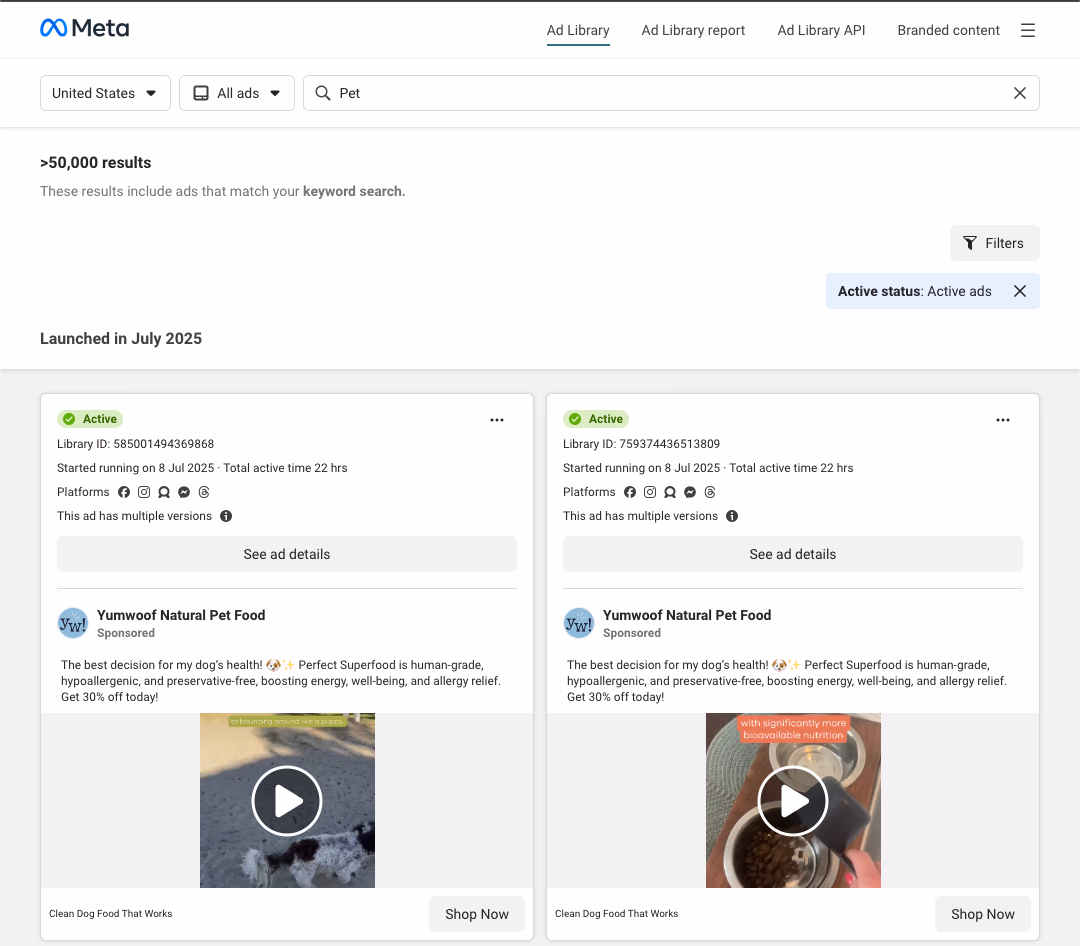
Task: Click the Library ID 759374436513809 text
Action: click(x=641, y=444)
